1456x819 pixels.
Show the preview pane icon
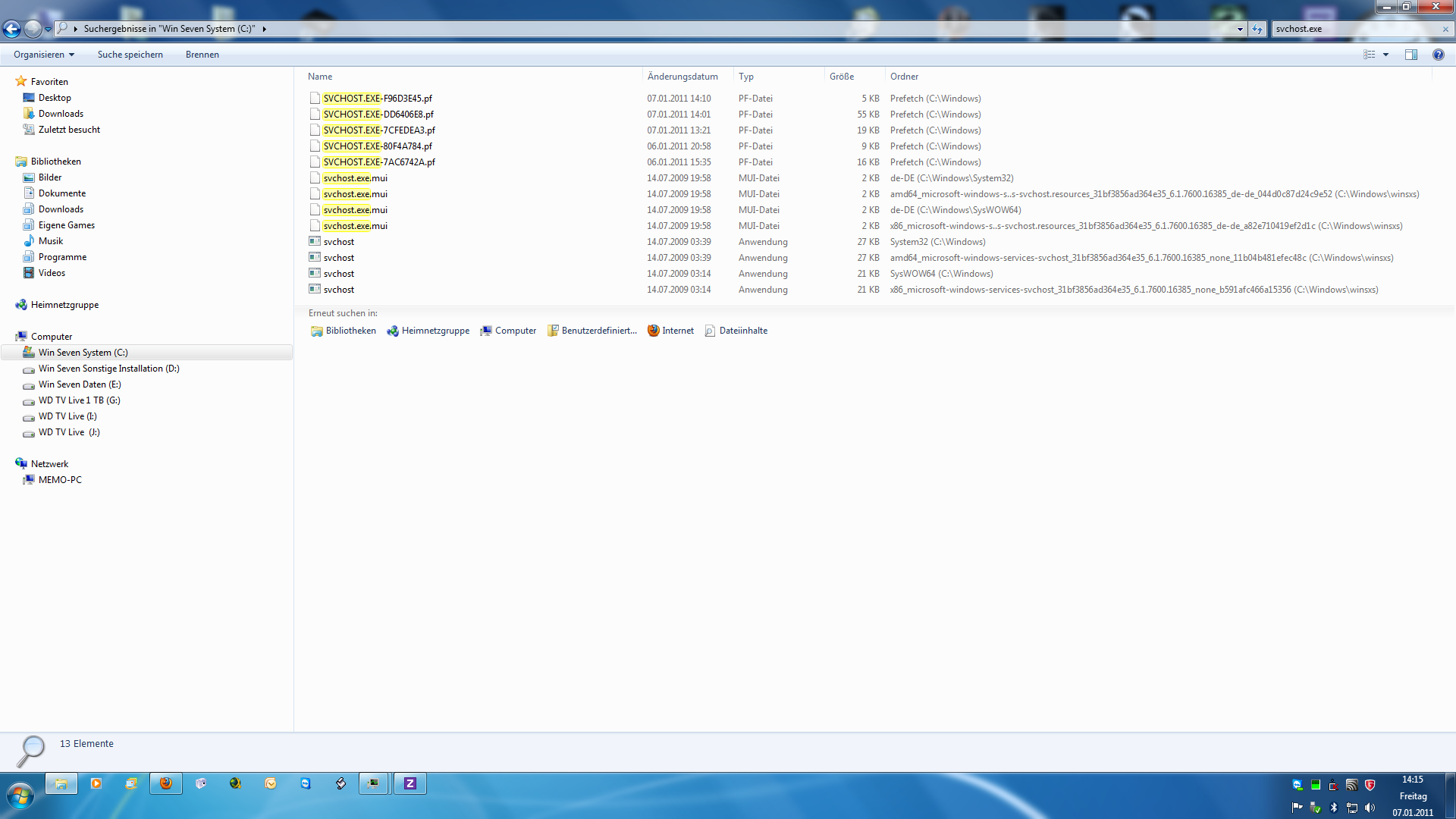(1411, 55)
